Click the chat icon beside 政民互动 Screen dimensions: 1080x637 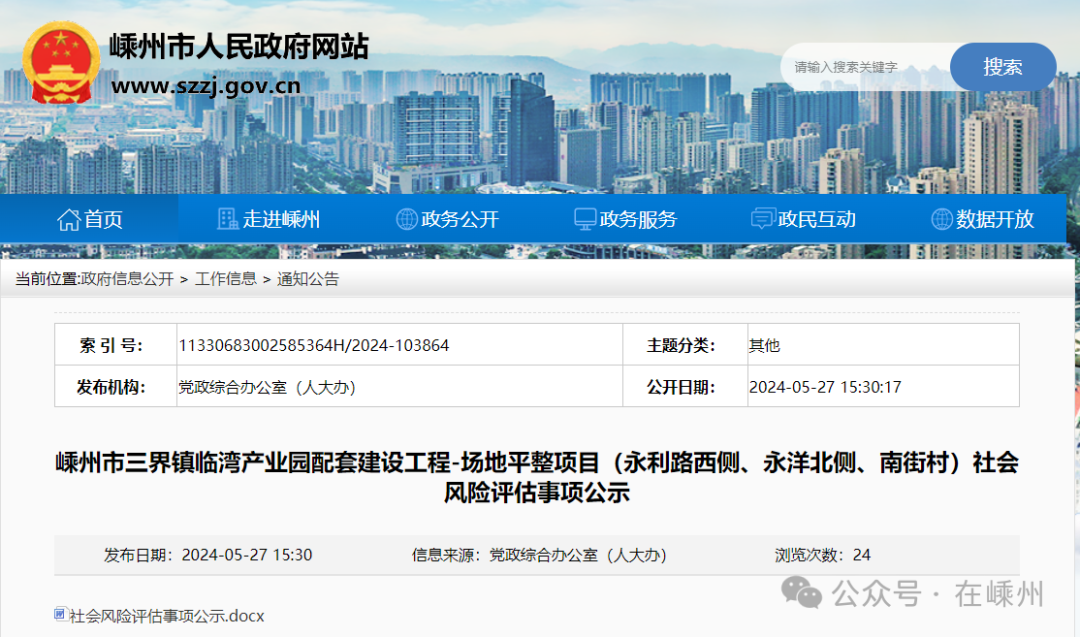click(763, 219)
